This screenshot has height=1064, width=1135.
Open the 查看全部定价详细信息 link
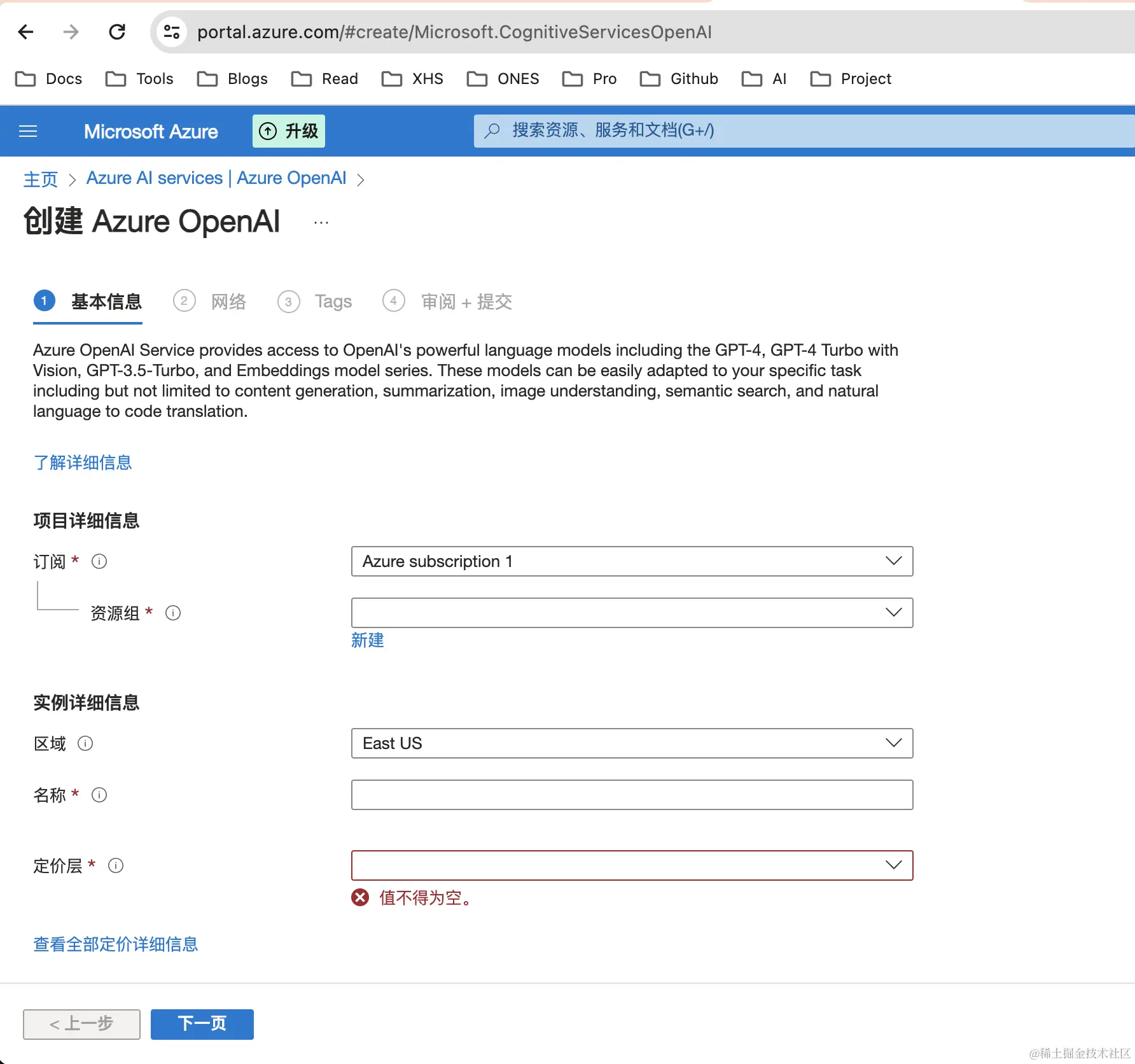click(116, 944)
